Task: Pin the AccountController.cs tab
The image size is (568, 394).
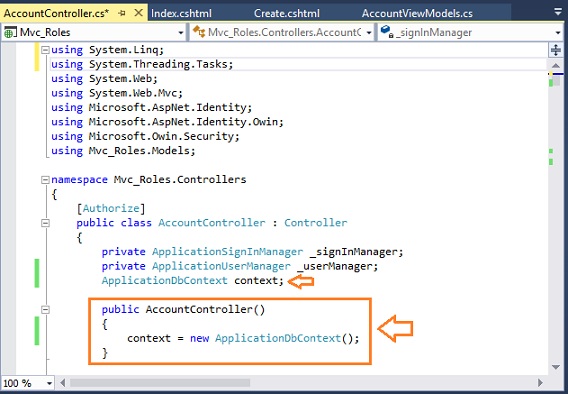Action: pyautogui.click(x=122, y=13)
